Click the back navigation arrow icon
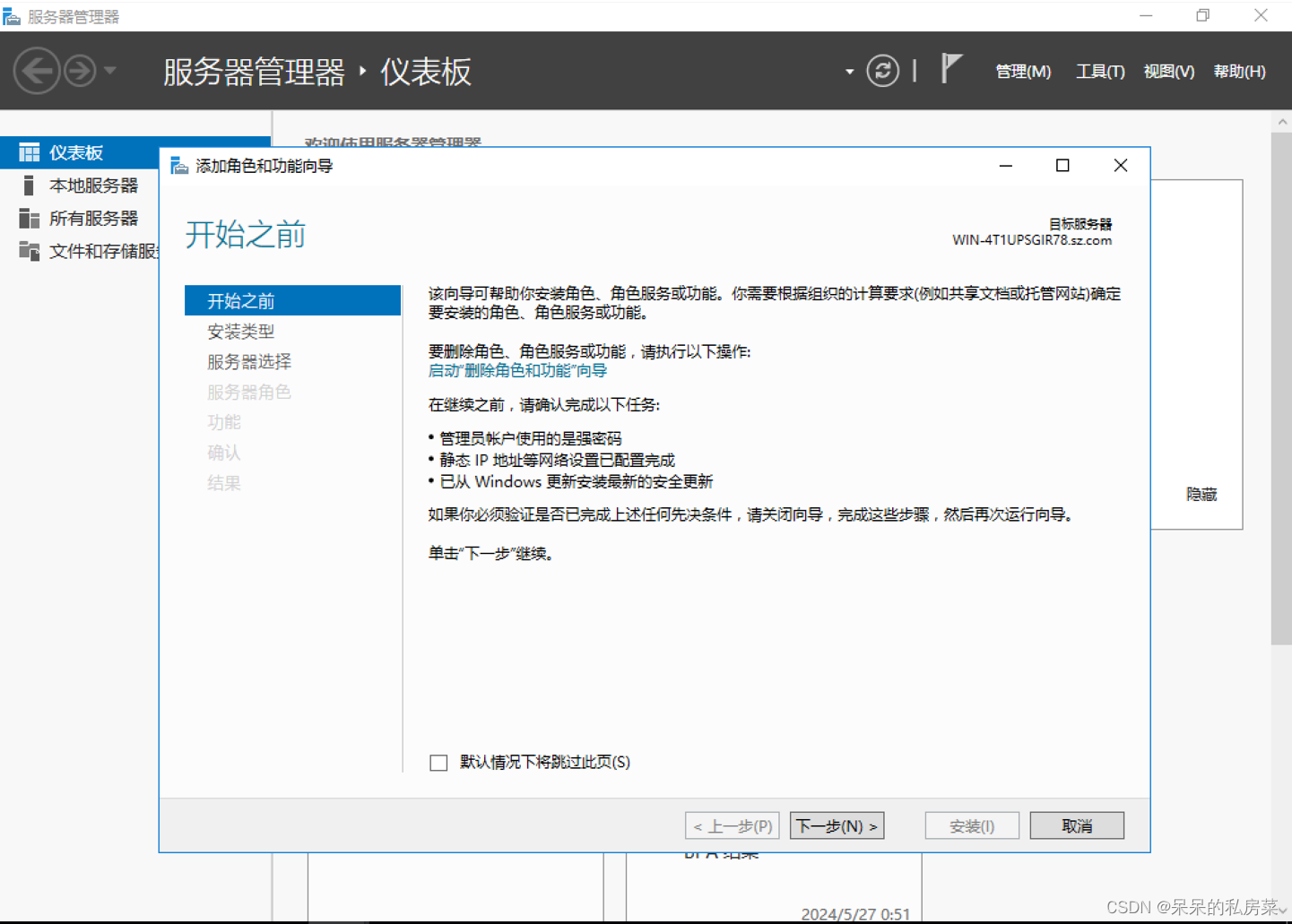Image resolution: width=1292 pixels, height=924 pixels. pos(37,71)
